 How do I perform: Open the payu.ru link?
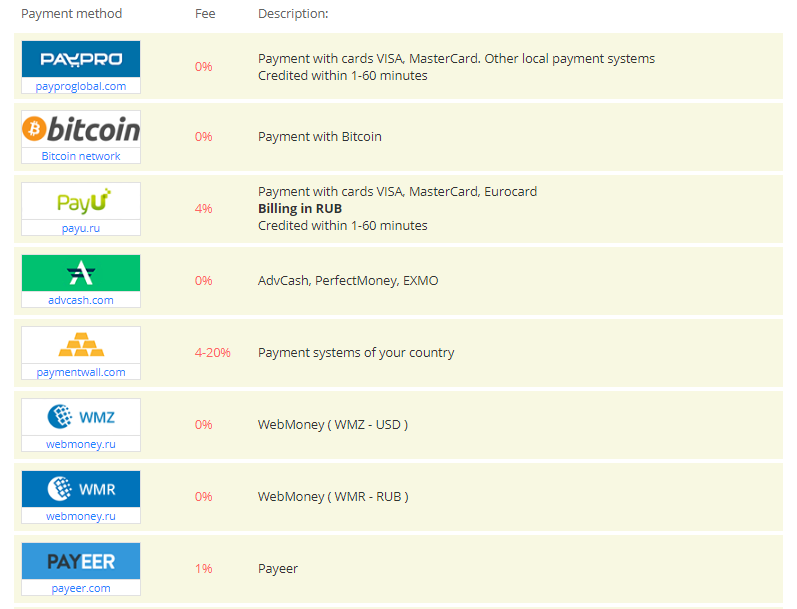point(81,228)
